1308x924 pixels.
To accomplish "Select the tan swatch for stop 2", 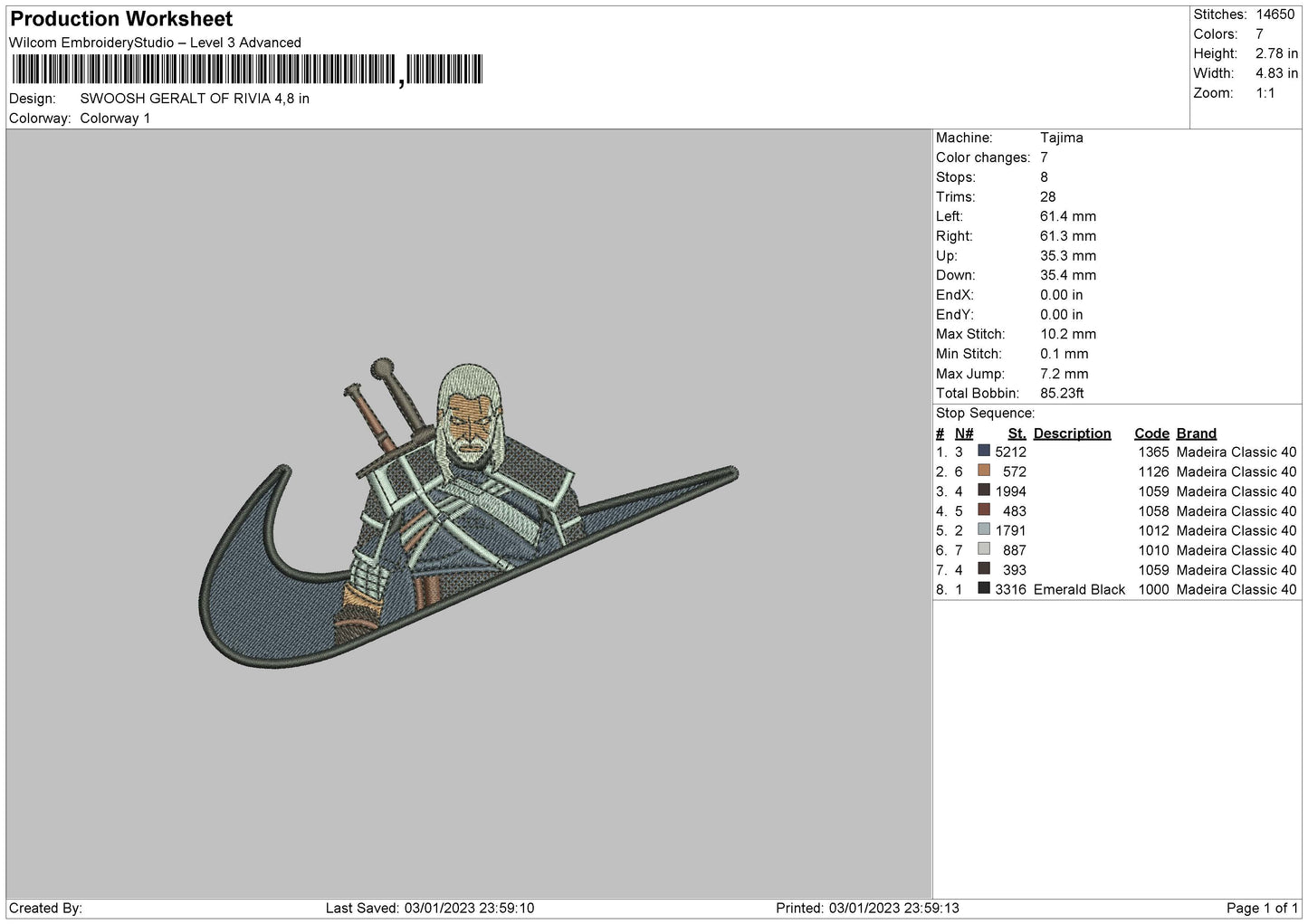I will tap(984, 471).
